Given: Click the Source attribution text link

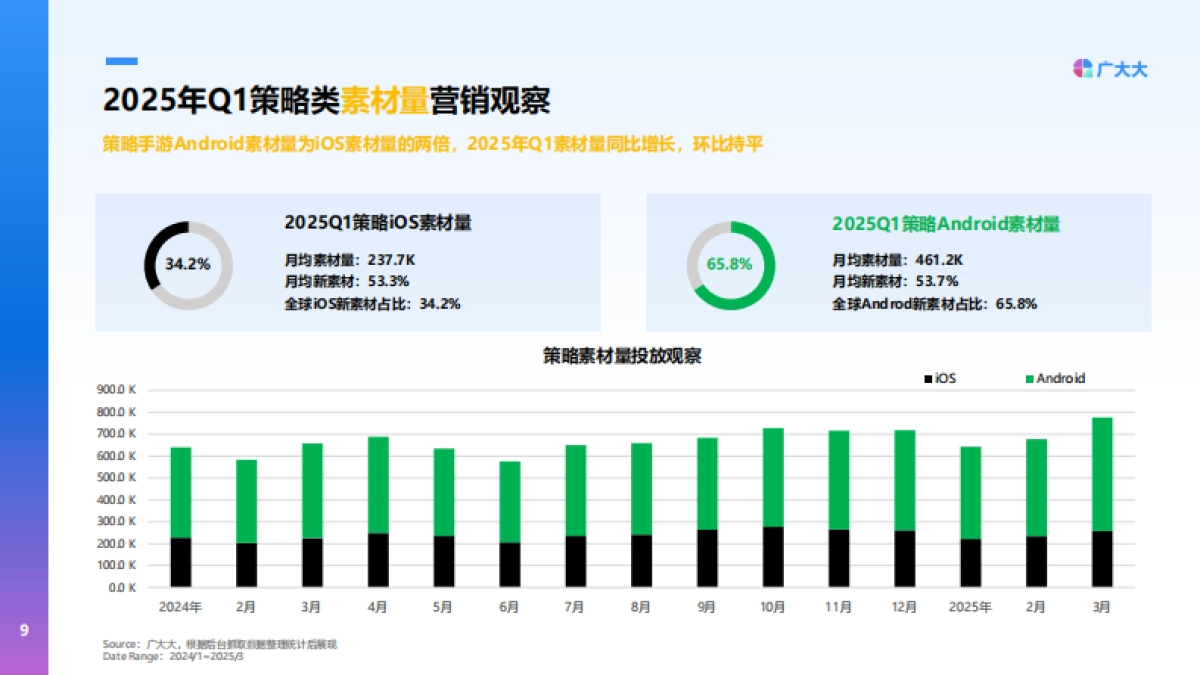Looking at the screenshot, I should point(222,645).
